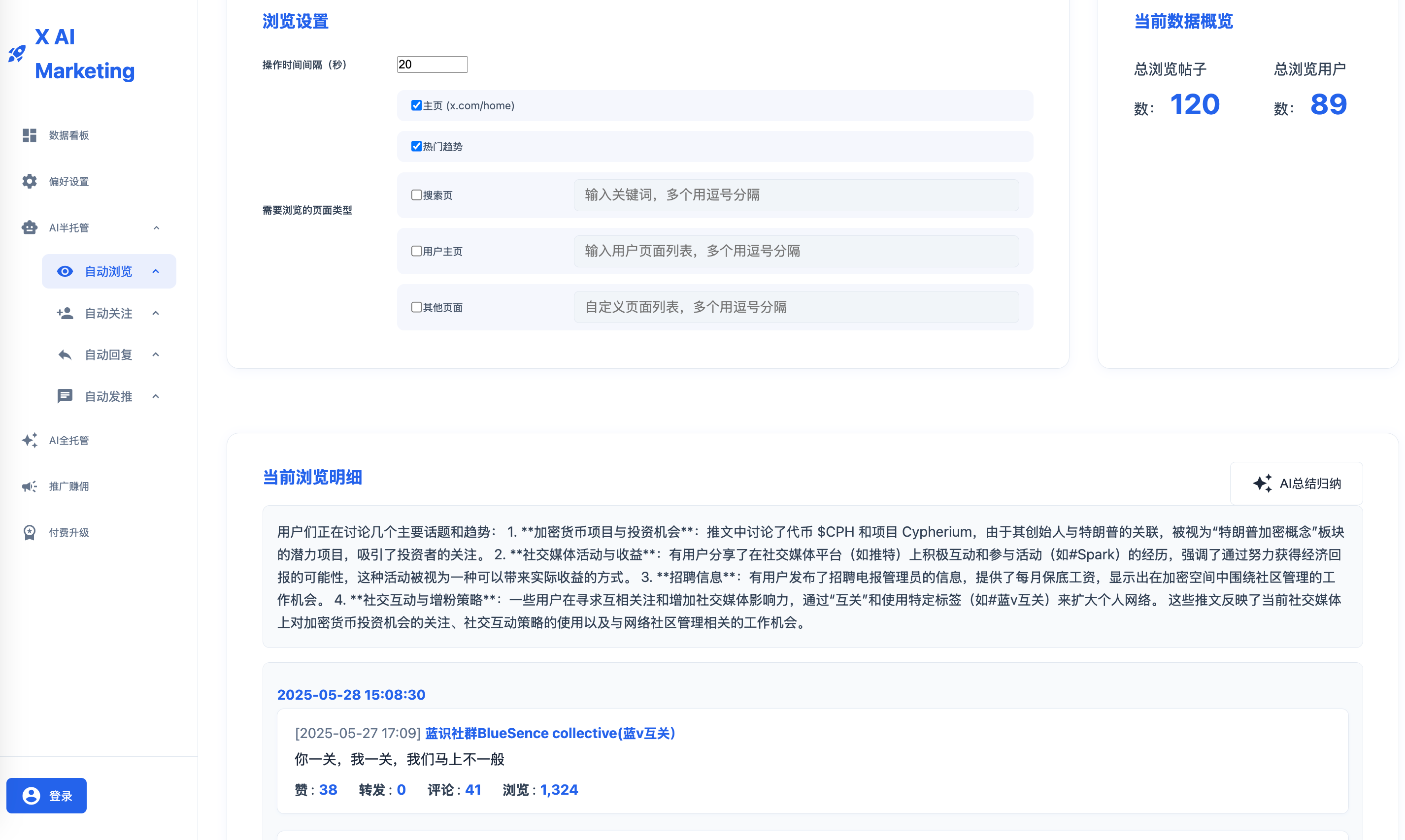The width and height of the screenshot is (1405, 840).
Task: Edit the 操作时间间隔 value field
Action: pyautogui.click(x=432, y=64)
